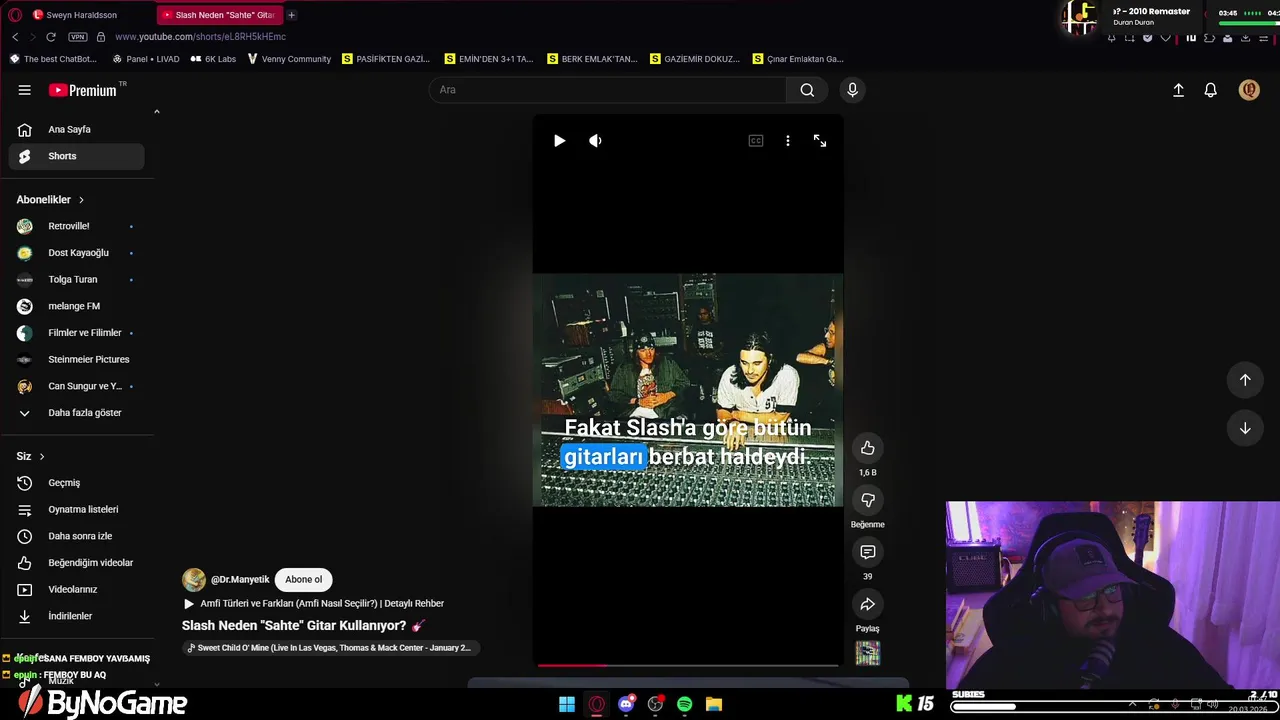Open the 6K Labs bookmark
Viewport: 1280px width, 720px height.
click(213, 59)
